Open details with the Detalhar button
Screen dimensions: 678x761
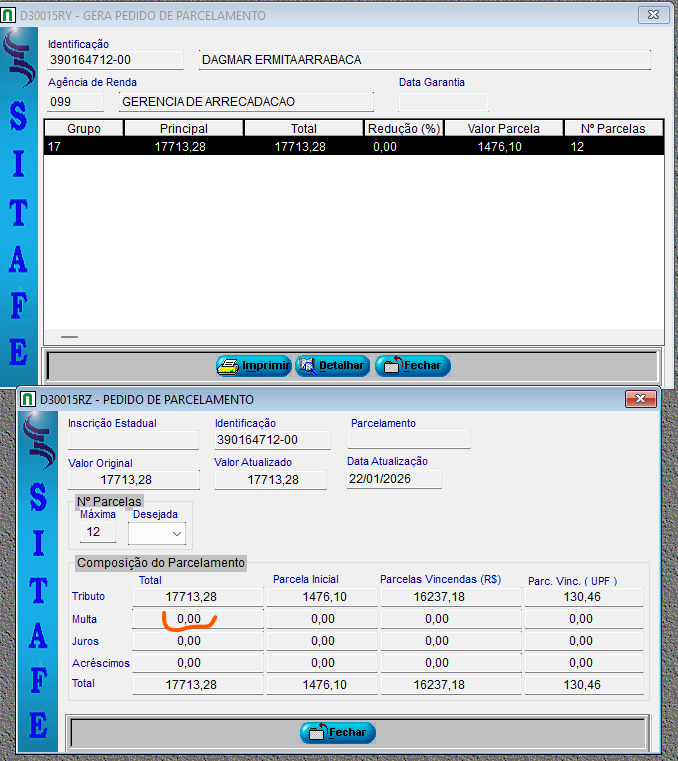click(x=332, y=366)
